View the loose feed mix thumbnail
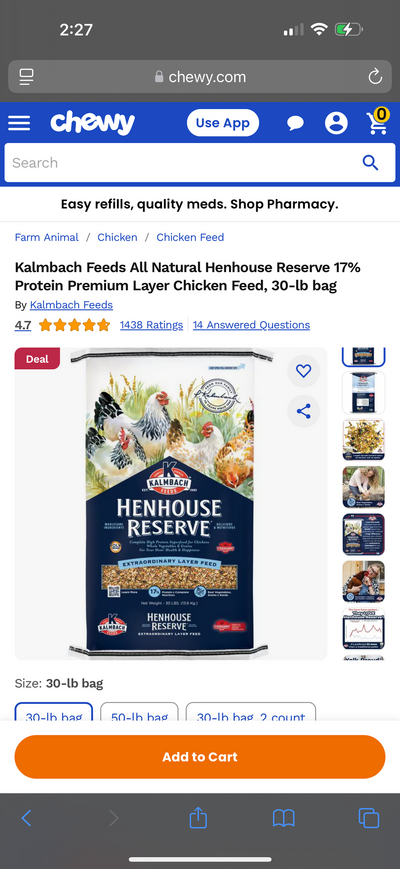The height and width of the screenshot is (869, 400). 363,440
